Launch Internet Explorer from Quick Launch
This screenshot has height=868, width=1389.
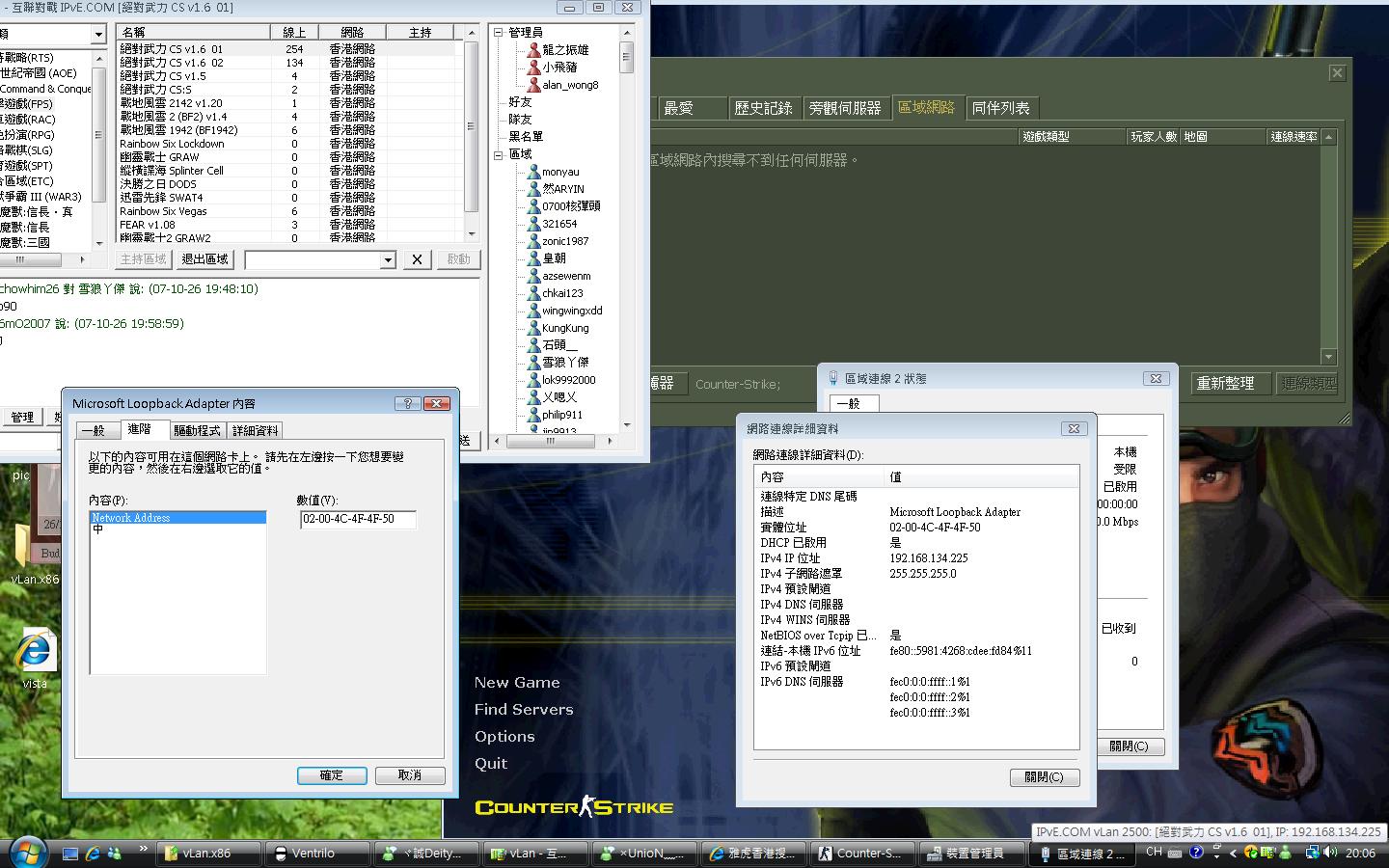93,853
